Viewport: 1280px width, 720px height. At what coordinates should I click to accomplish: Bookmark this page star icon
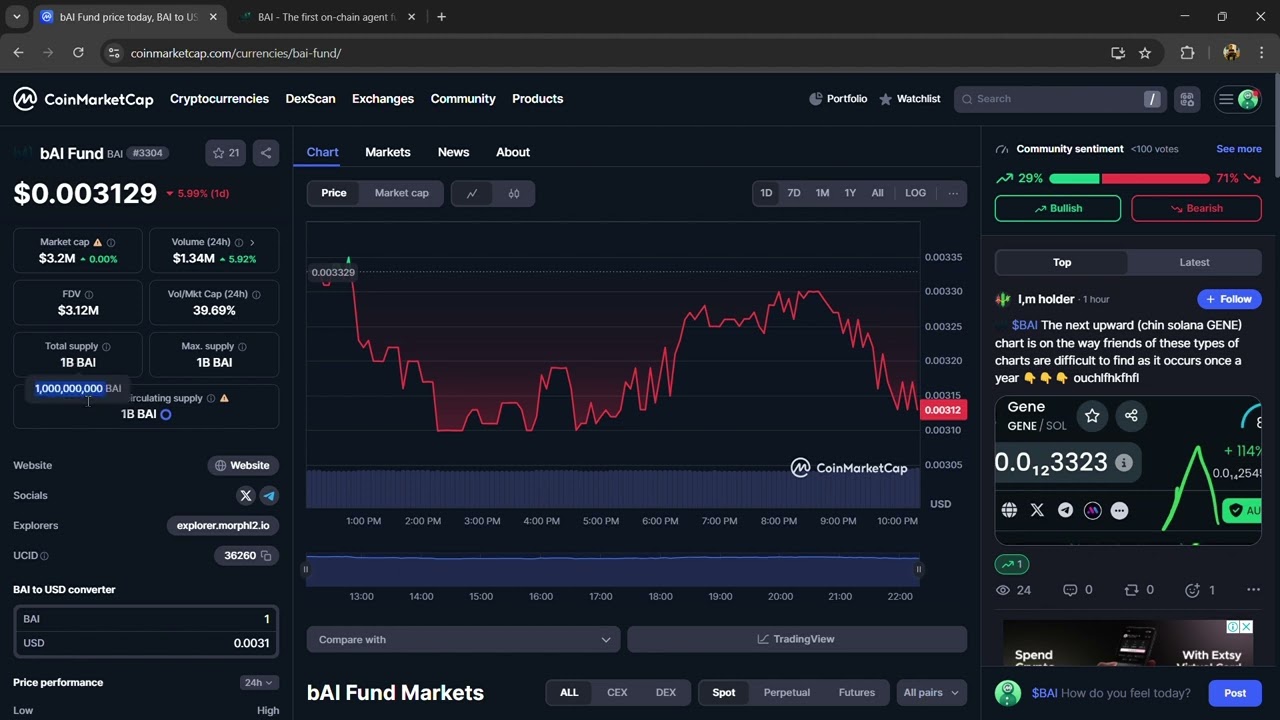(1145, 53)
